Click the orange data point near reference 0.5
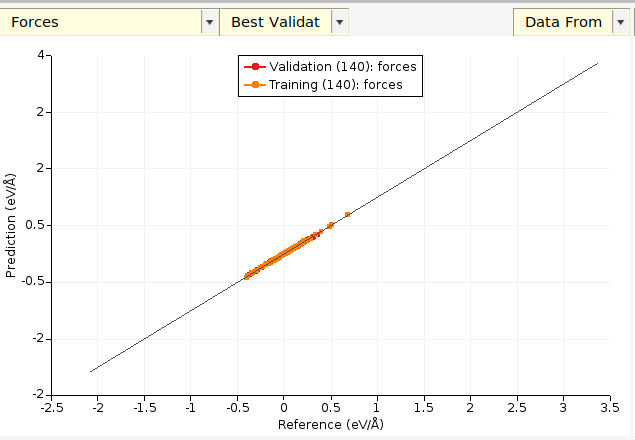The width and height of the screenshot is (635, 440). 330,225
